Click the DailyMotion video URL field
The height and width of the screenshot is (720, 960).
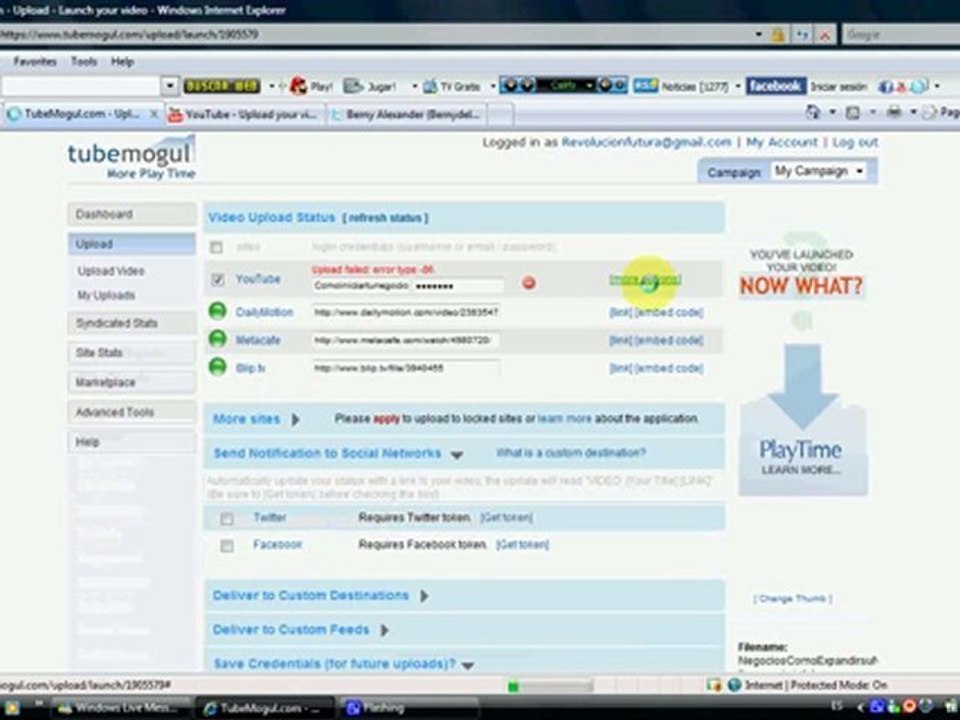(x=405, y=312)
